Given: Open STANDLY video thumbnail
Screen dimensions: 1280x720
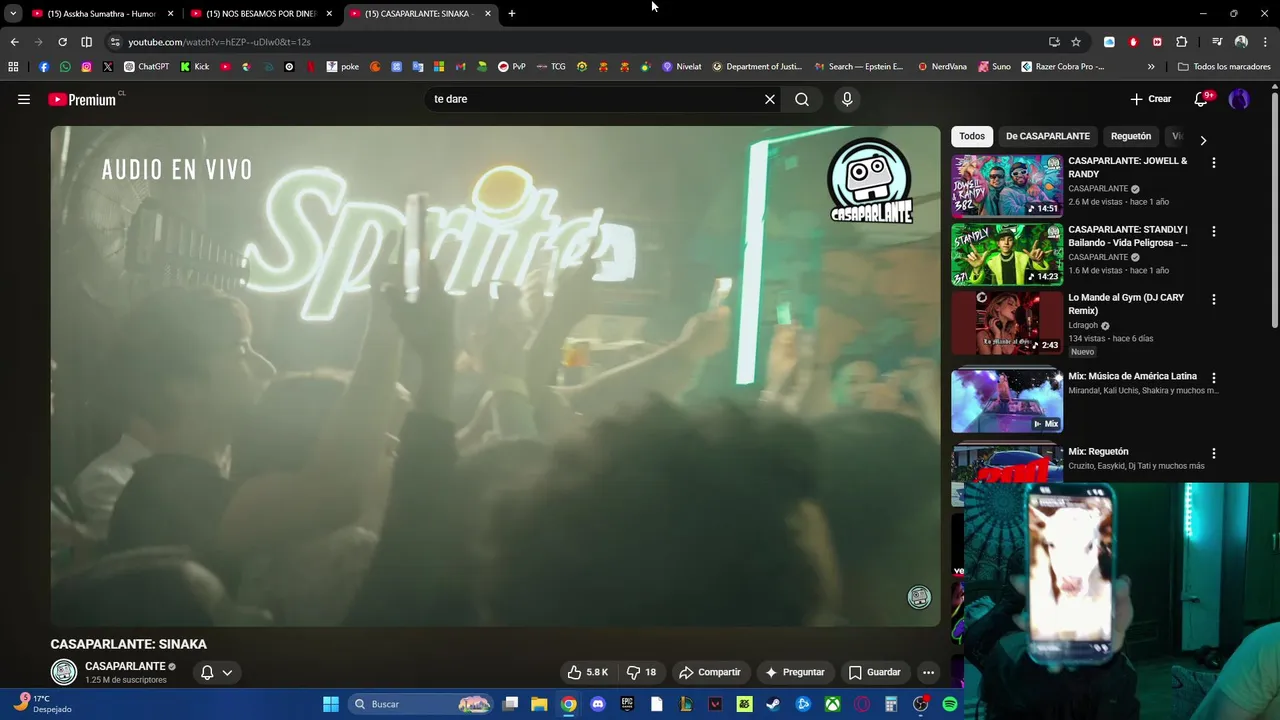Looking at the screenshot, I should click(x=1007, y=254).
